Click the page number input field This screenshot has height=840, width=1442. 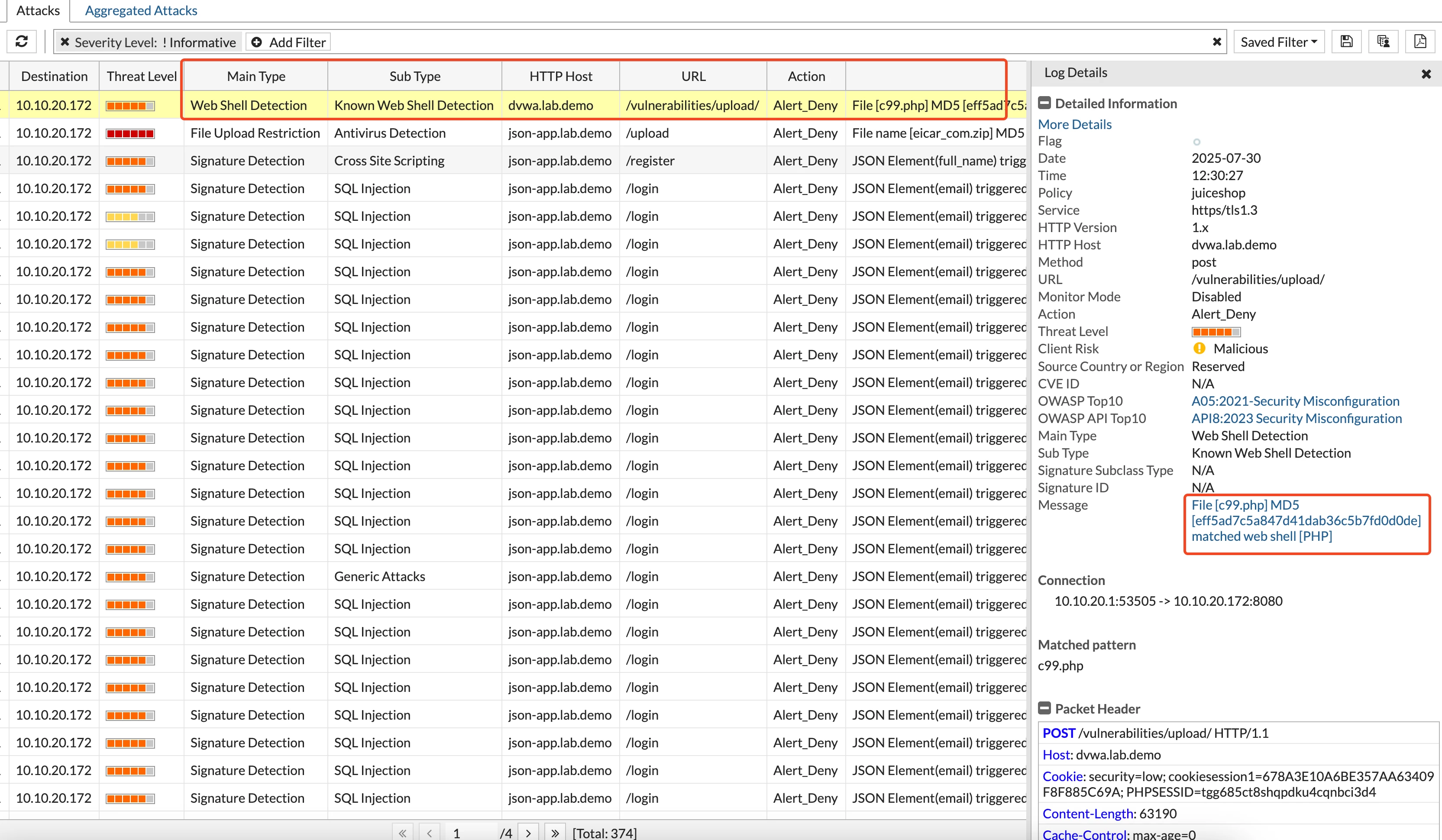pos(472,833)
